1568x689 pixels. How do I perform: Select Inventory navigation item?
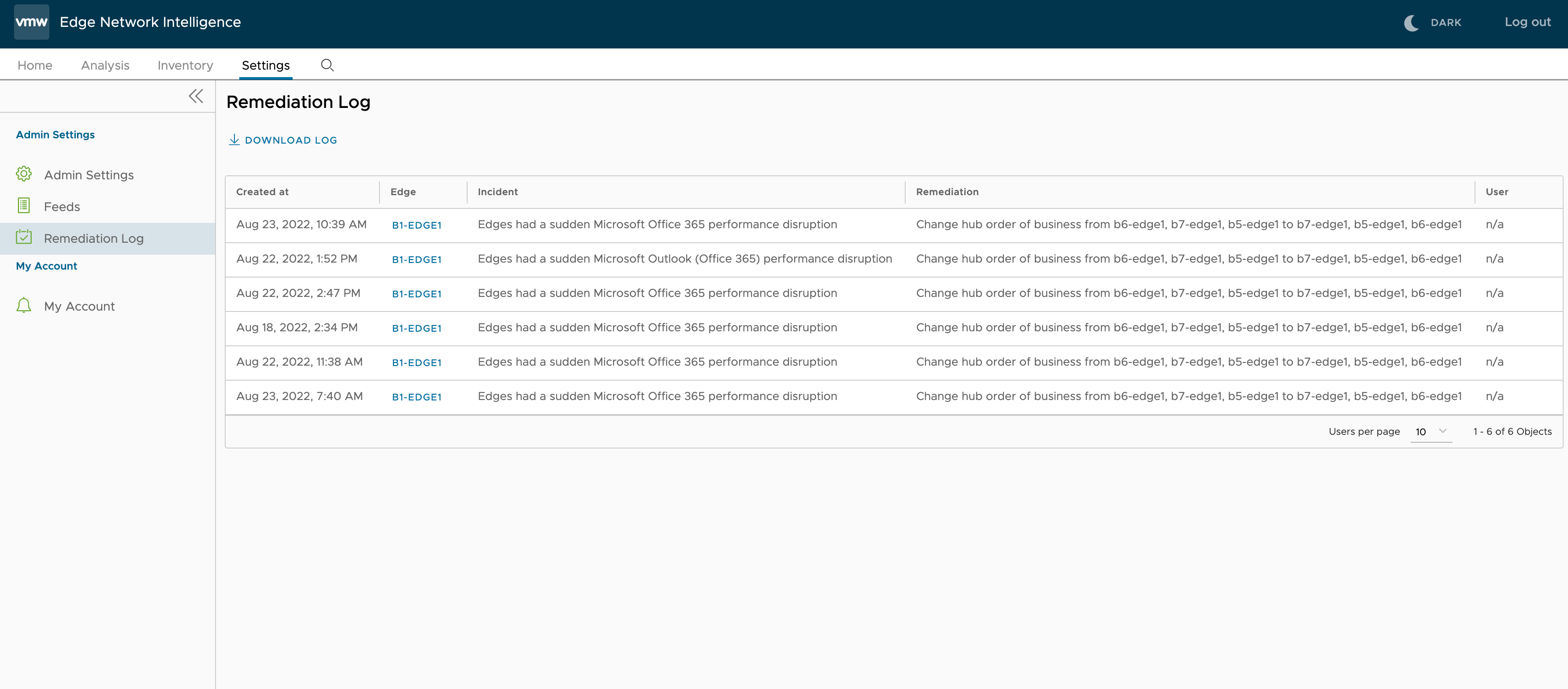(x=185, y=65)
